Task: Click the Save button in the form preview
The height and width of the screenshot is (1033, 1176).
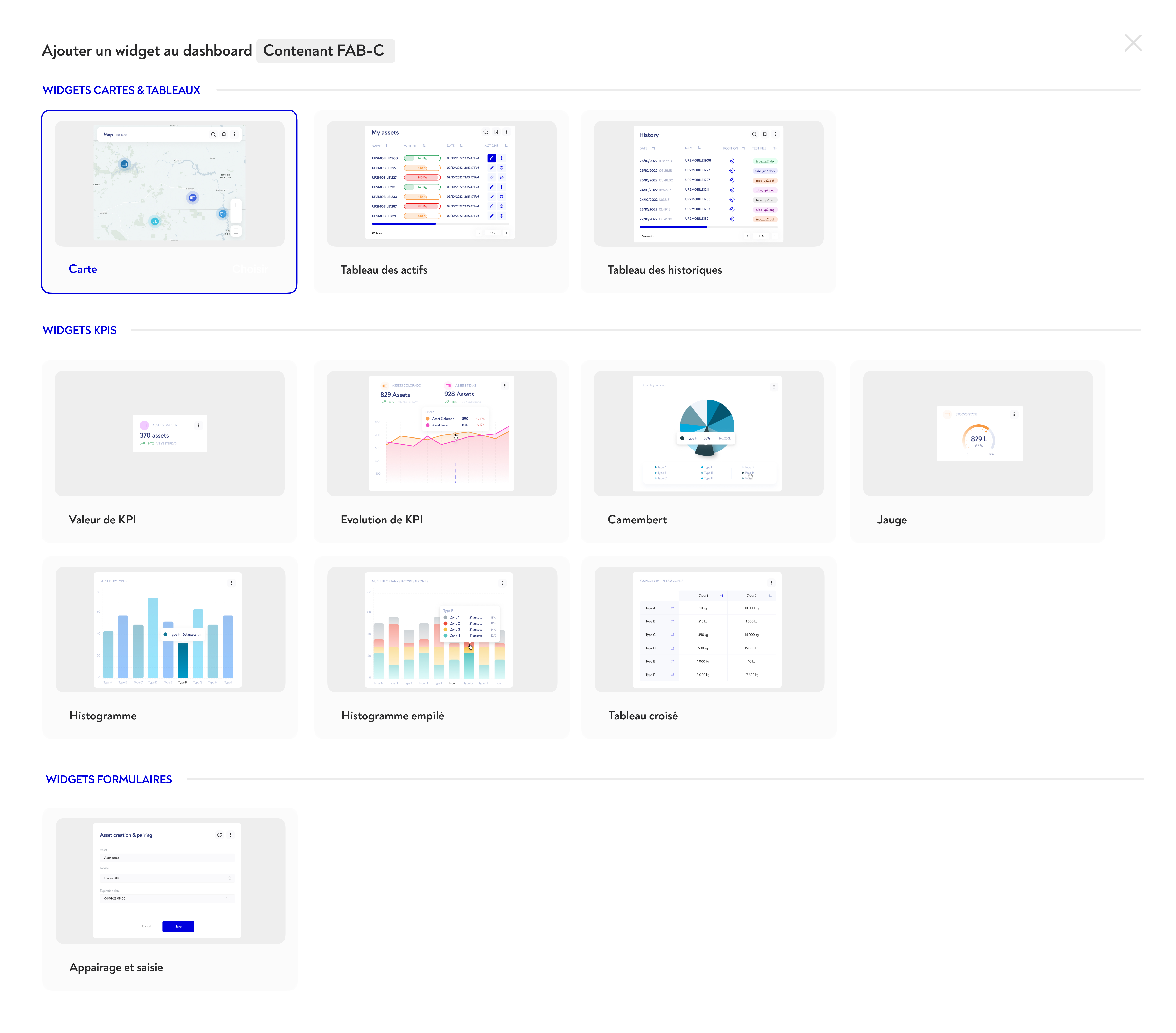Action: pyautogui.click(x=178, y=927)
